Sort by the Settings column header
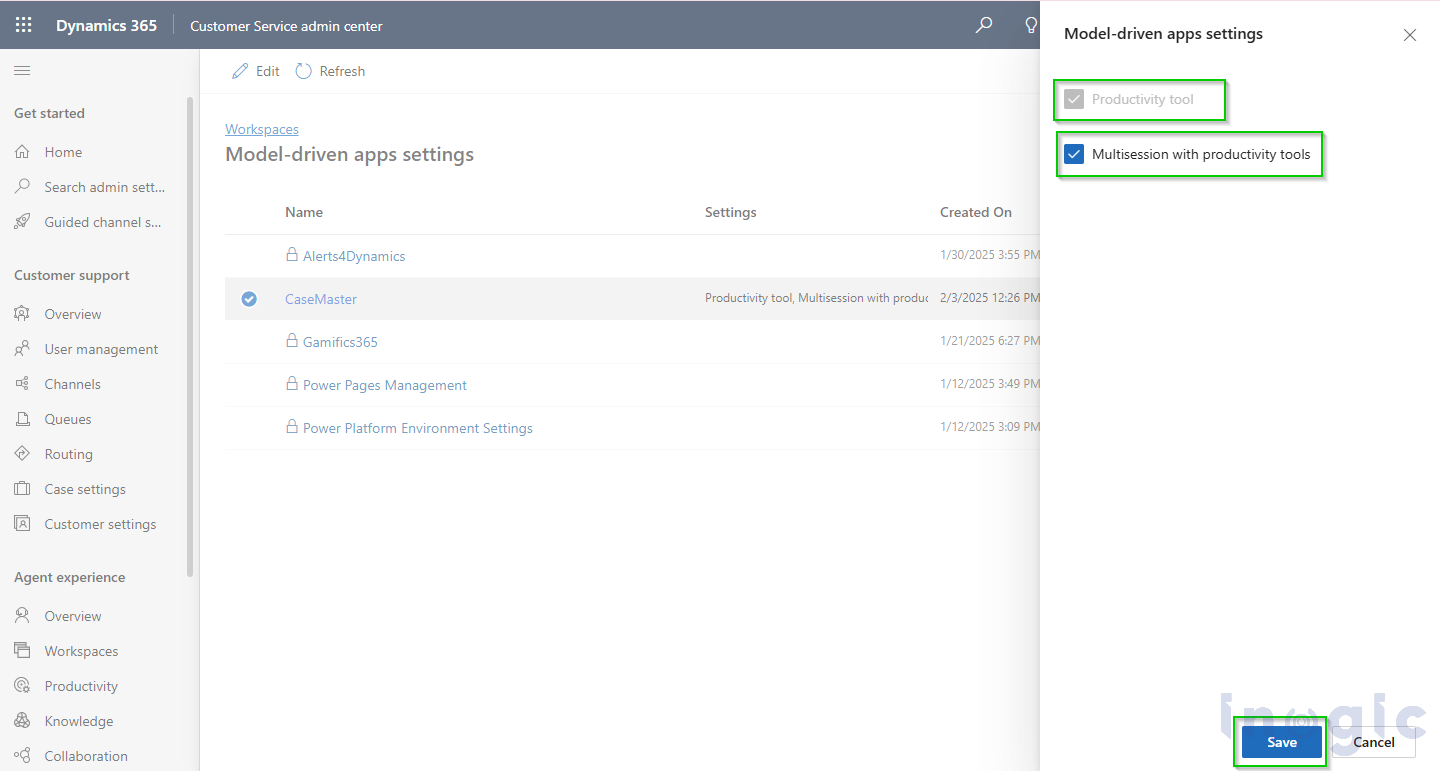1440x771 pixels. (731, 212)
